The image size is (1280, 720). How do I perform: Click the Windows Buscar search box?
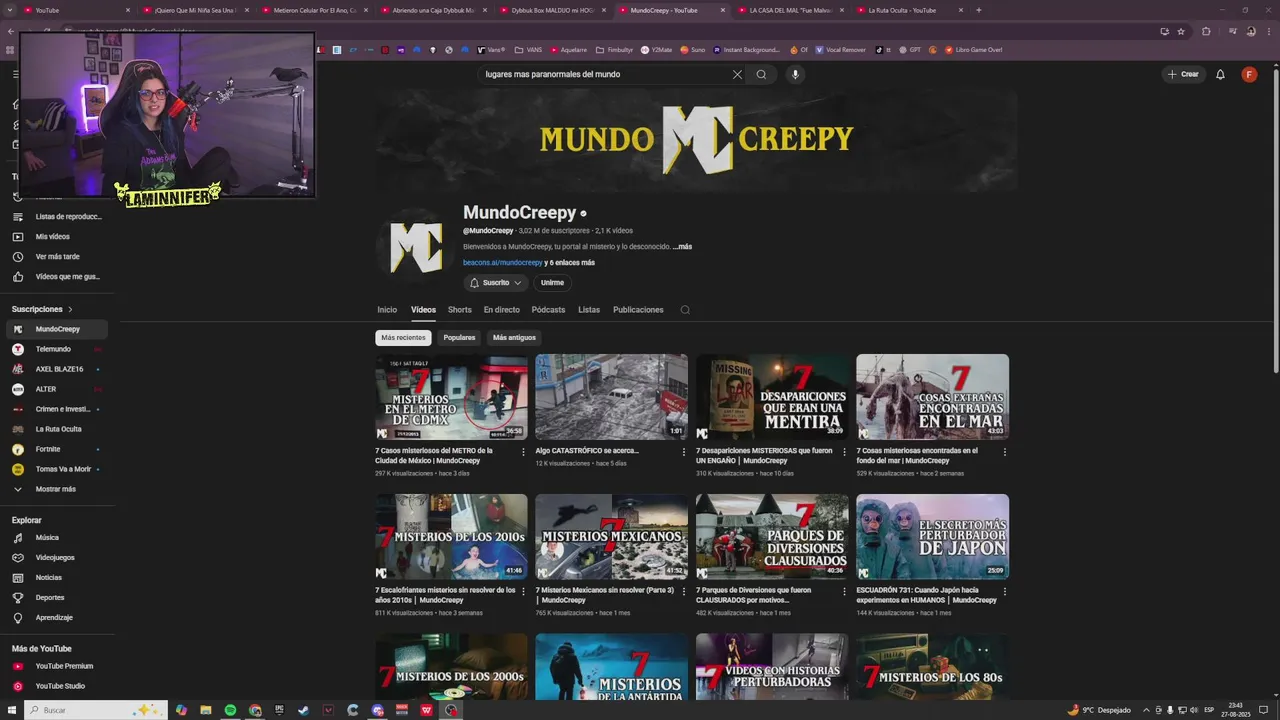point(95,710)
